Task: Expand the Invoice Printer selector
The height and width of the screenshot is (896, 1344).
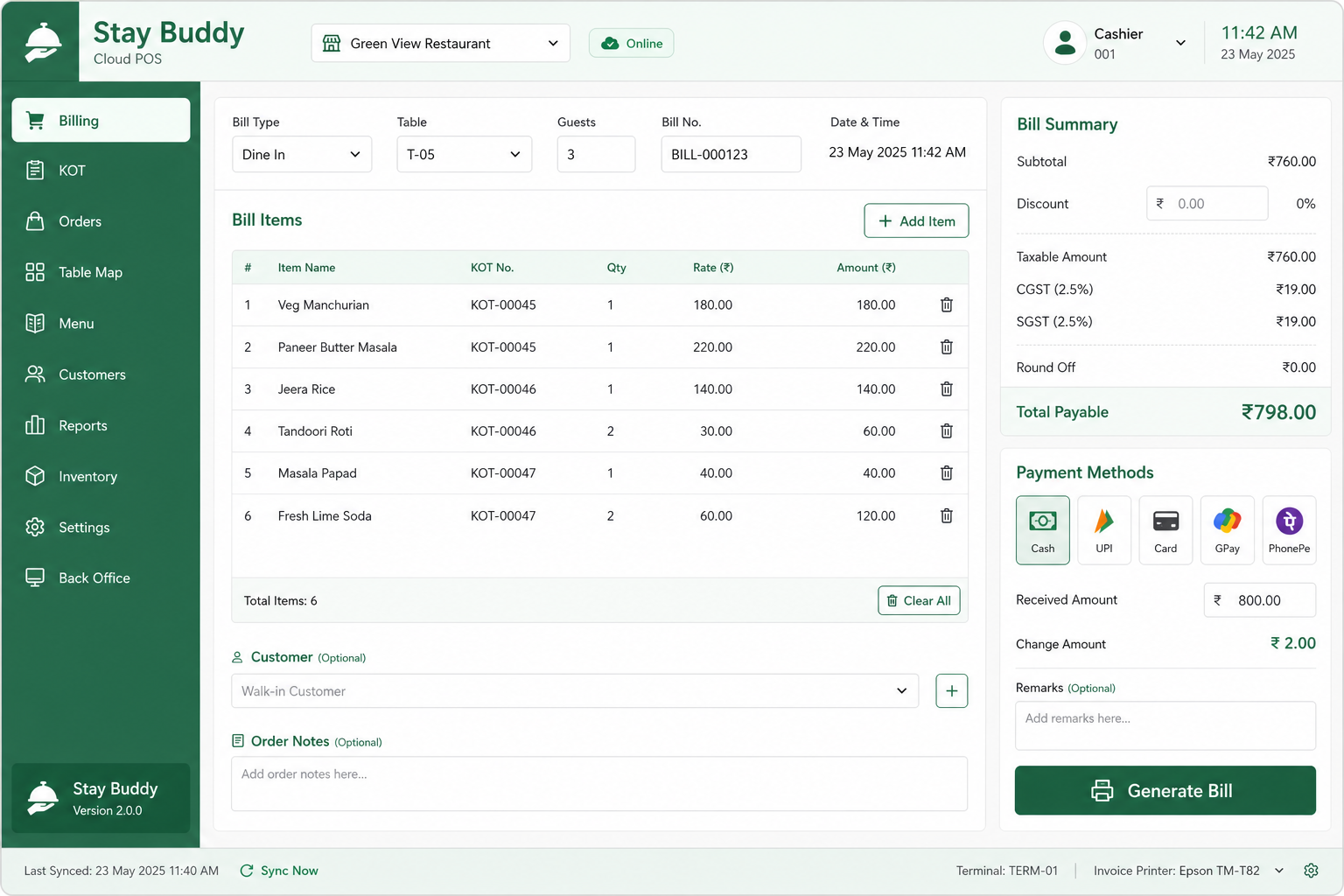Action: (x=1278, y=871)
